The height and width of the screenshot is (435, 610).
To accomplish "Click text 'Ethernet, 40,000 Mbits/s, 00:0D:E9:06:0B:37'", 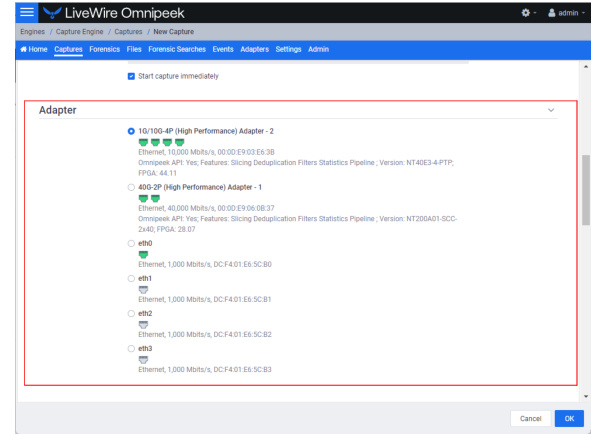I will click(206, 208).
